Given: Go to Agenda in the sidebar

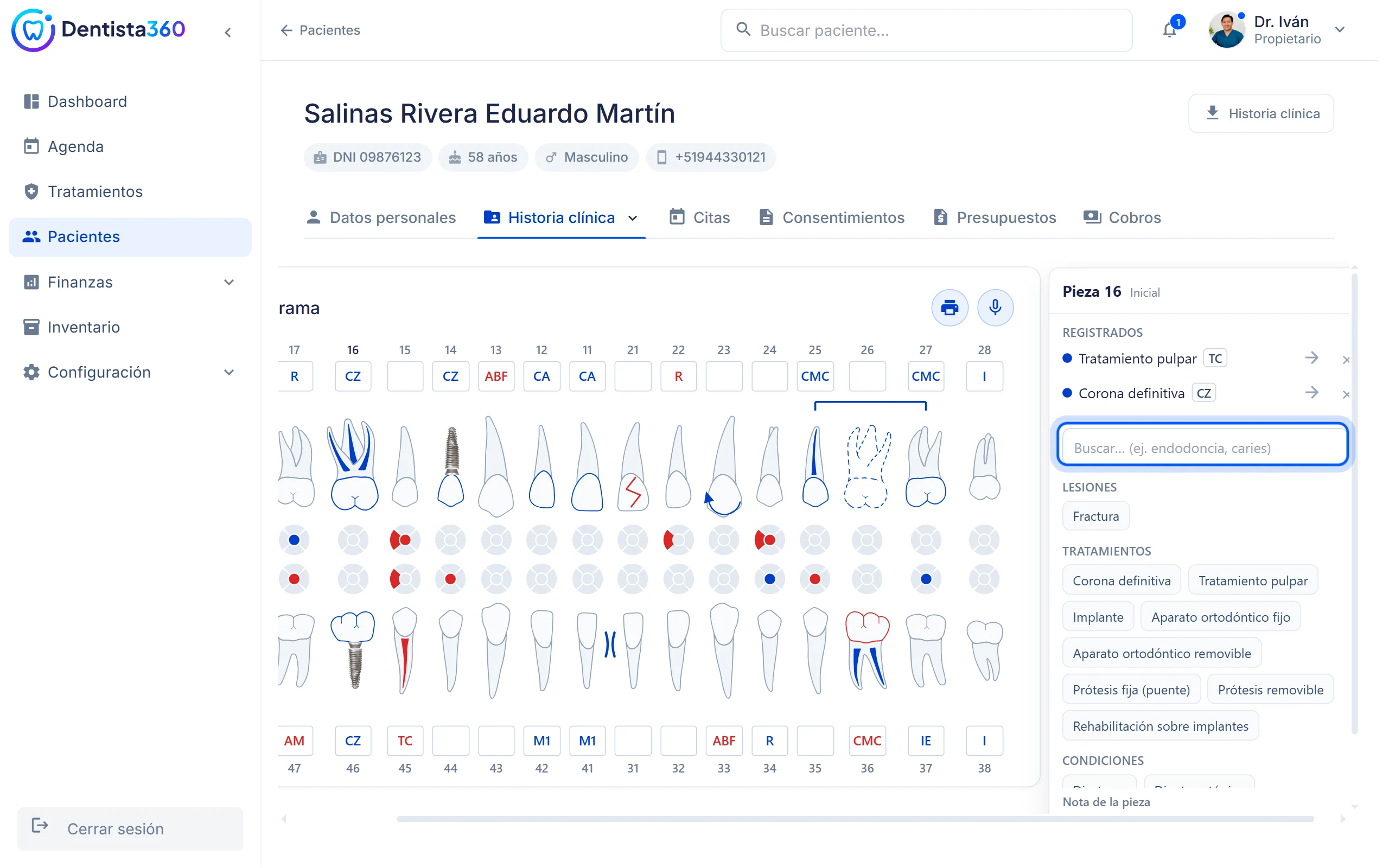Looking at the screenshot, I should [130, 146].
